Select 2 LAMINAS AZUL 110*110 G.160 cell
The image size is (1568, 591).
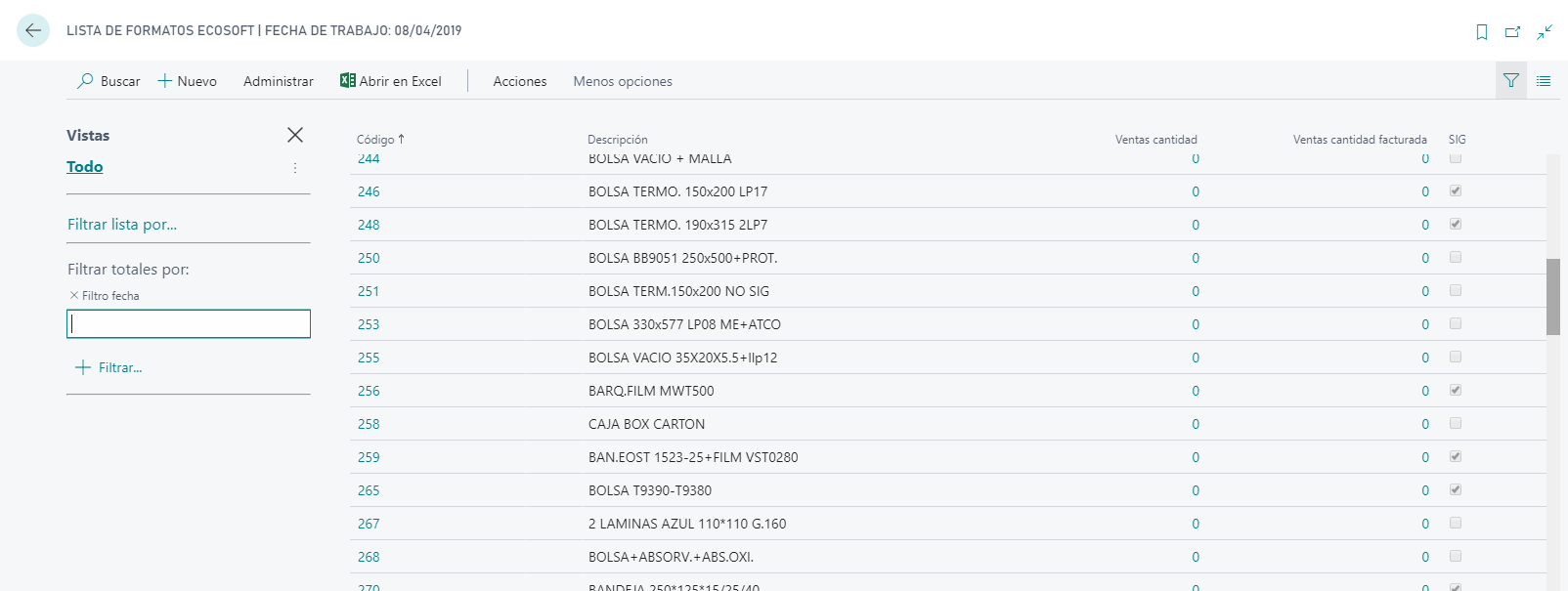tap(687, 524)
